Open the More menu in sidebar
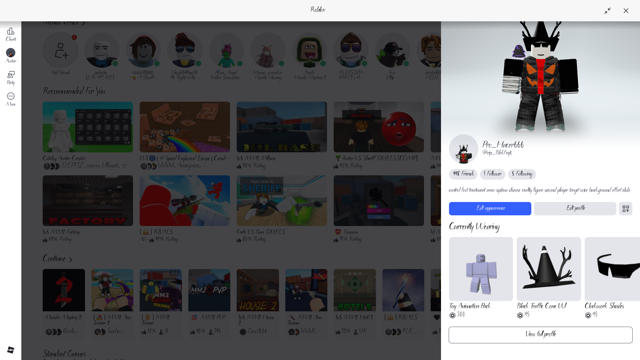The height and width of the screenshot is (360, 640). click(11, 99)
